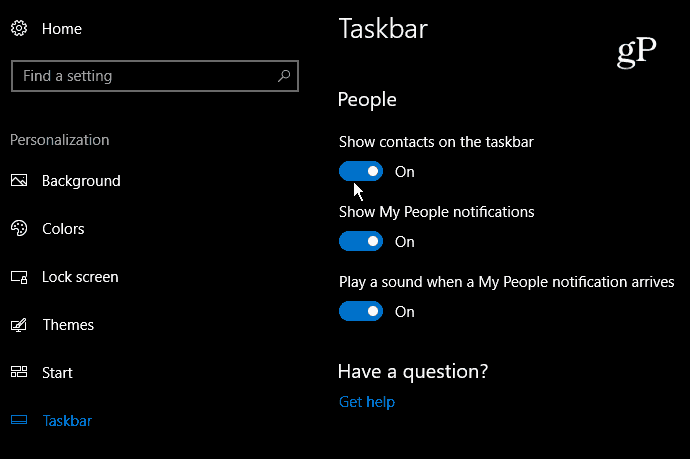
Task: Toggle the My People notification sound switch
Action: click(x=361, y=311)
